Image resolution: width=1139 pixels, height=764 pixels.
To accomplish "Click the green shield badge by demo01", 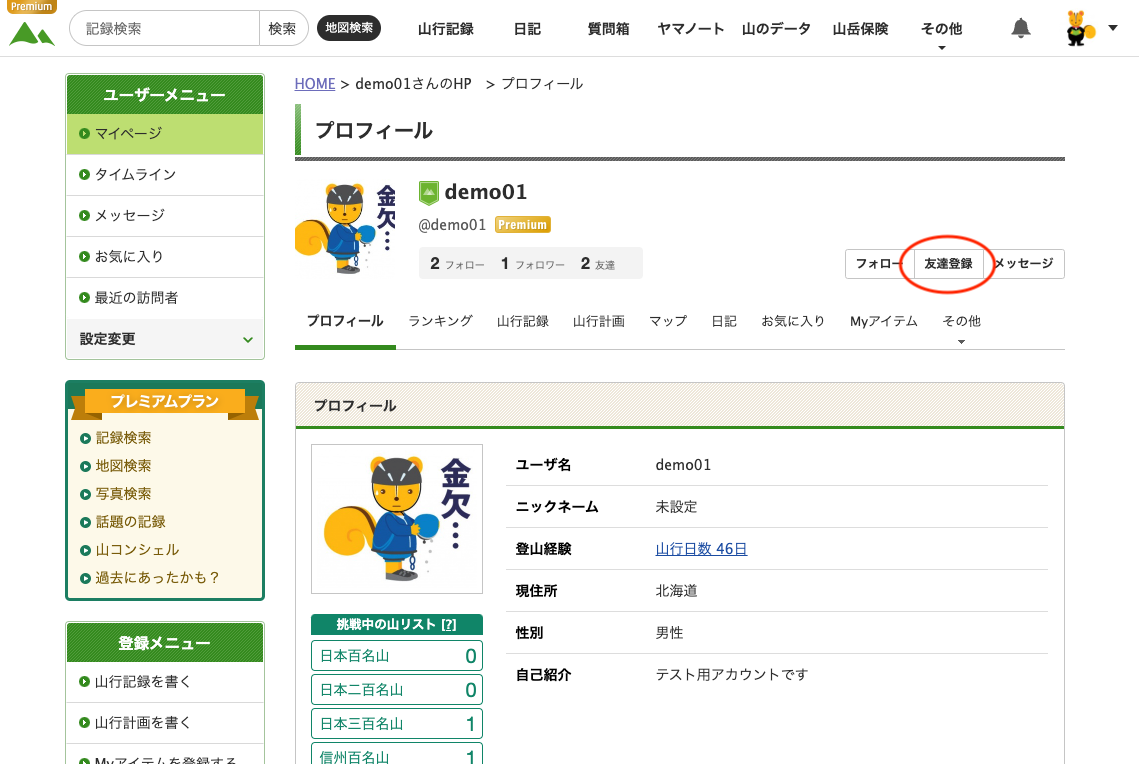I will pyautogui.click(x=429, y=192).
